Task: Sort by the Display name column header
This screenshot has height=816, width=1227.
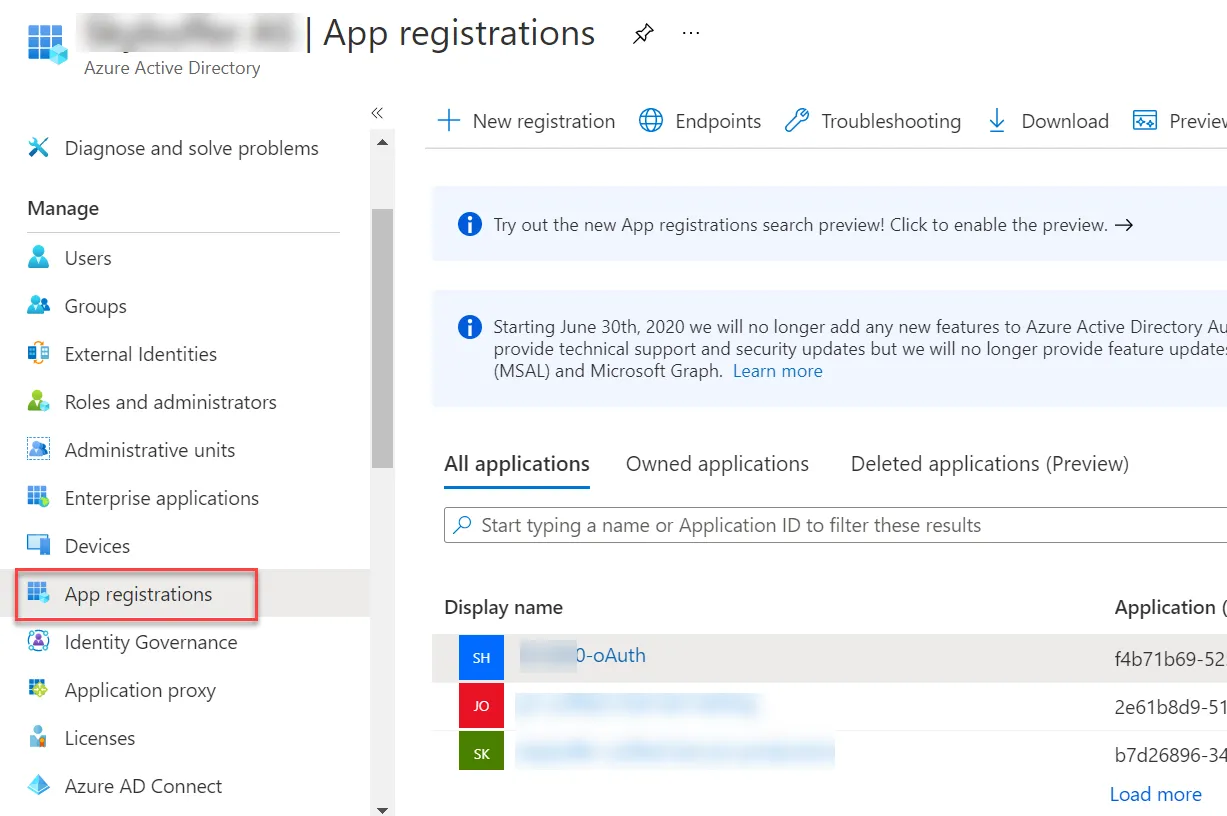Action: click(x=503, y=607)
